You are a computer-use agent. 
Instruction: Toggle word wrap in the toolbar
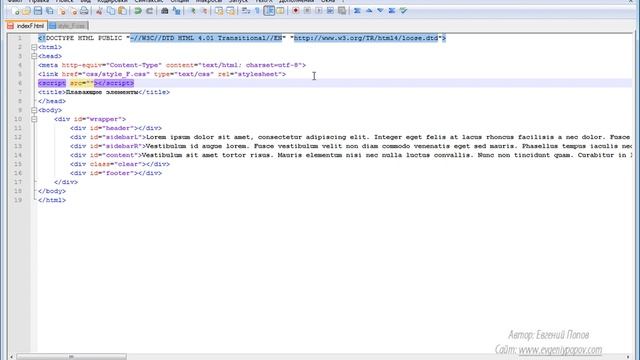coord(246,11)
